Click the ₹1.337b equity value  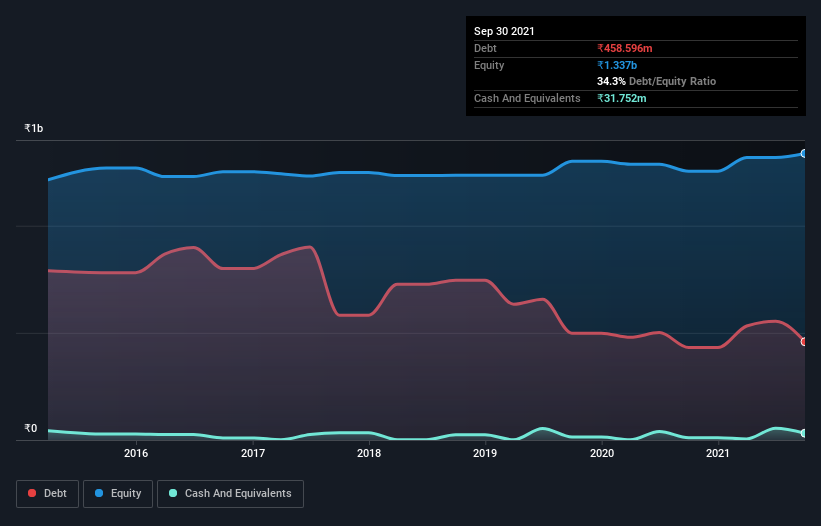[x=617, y=65]
